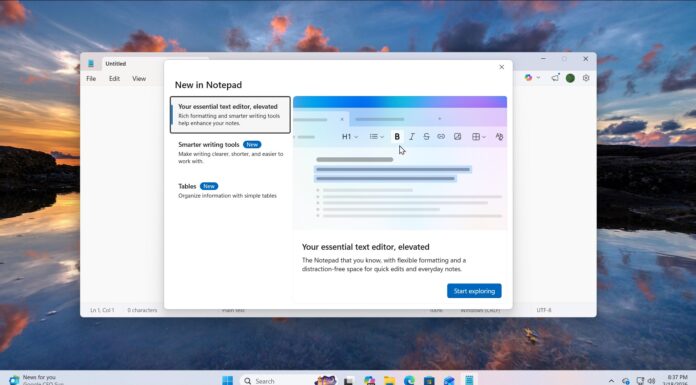Open Notepad settings gear
This screenshot has width=696, height=385.
586,78
